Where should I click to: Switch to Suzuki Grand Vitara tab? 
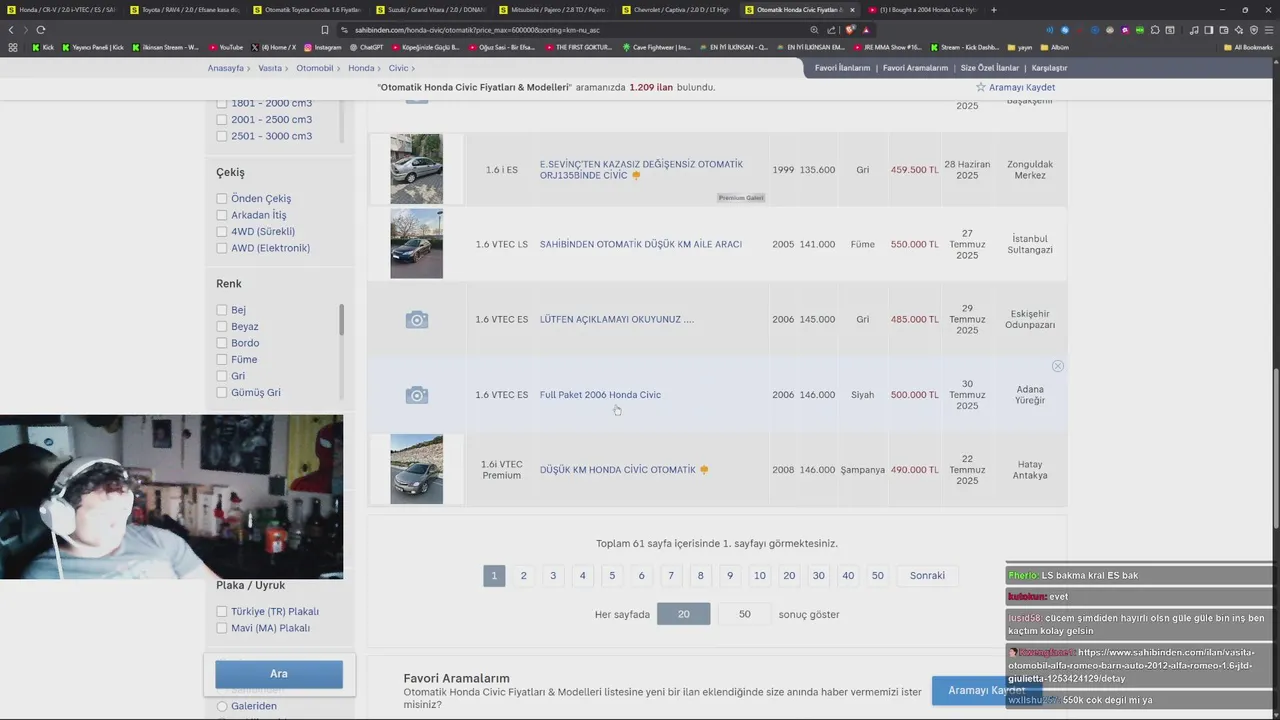[429, 10]
